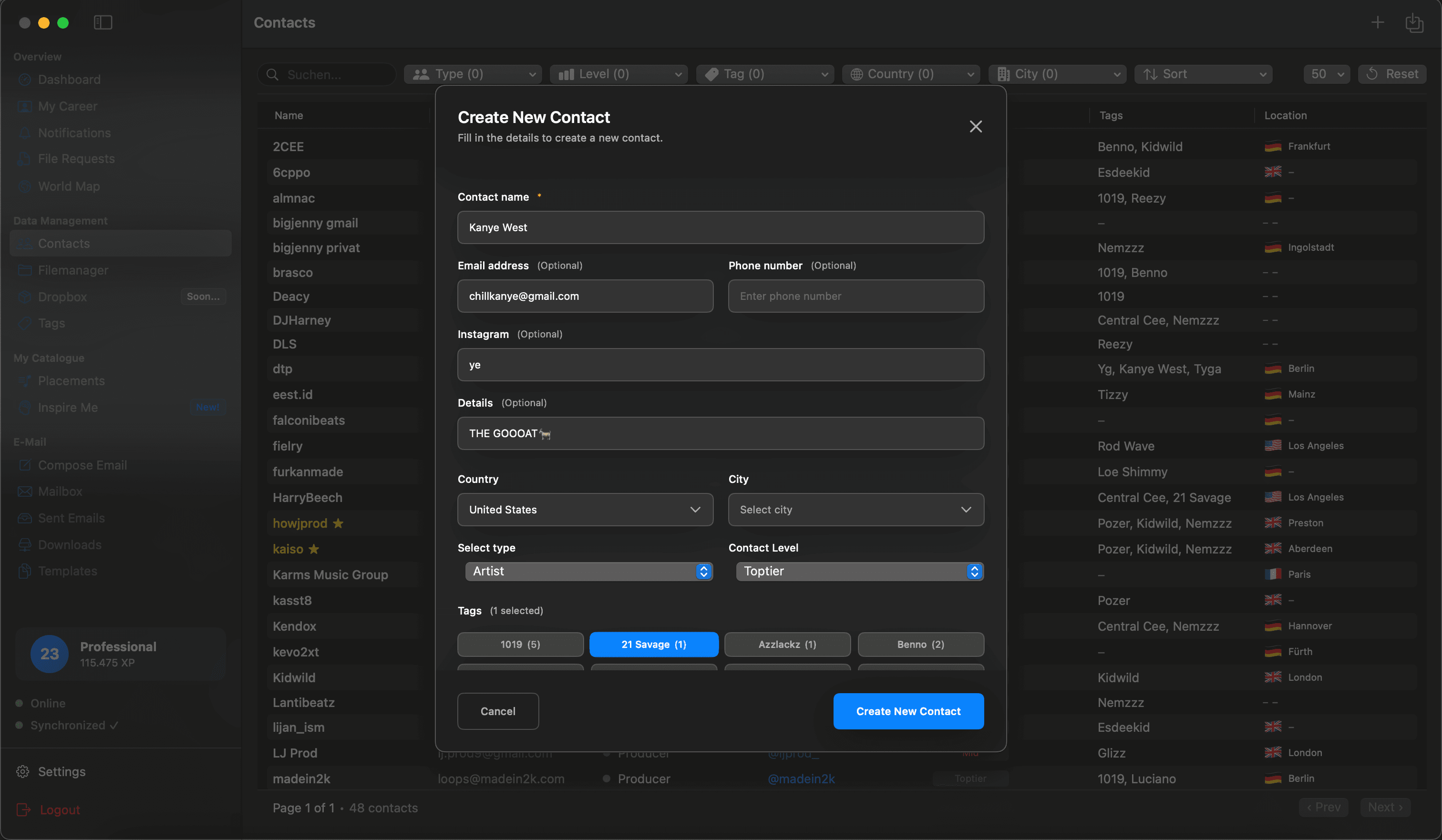Open World Map from the sidebar

click(68, 186)
